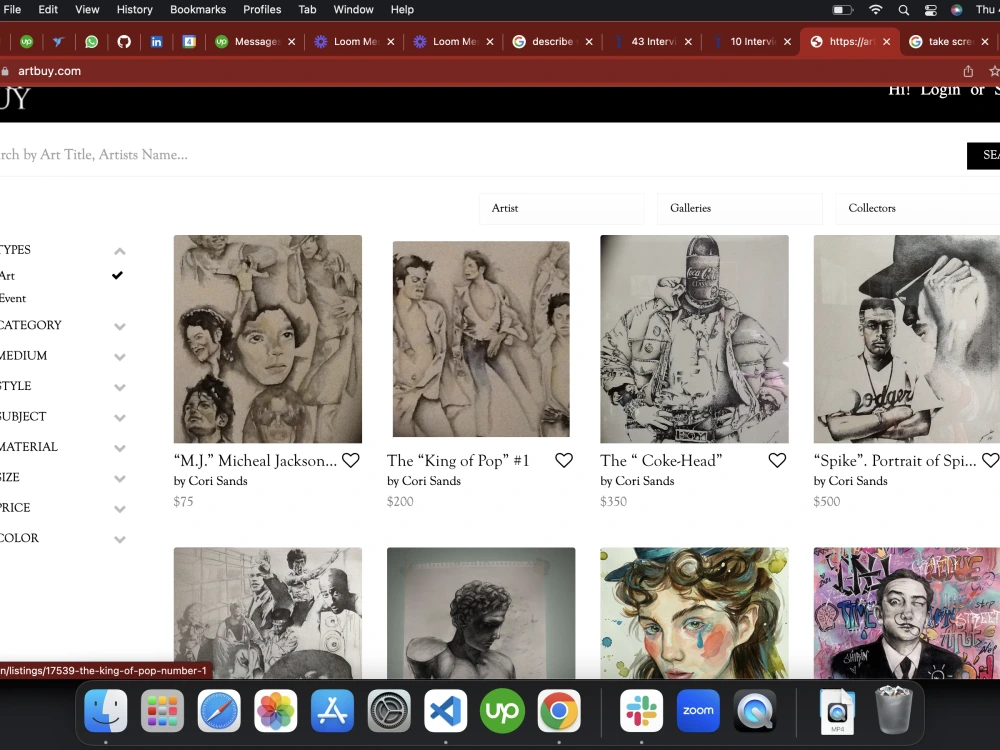Open QuickTime Player in the Dock

point(755,710)
